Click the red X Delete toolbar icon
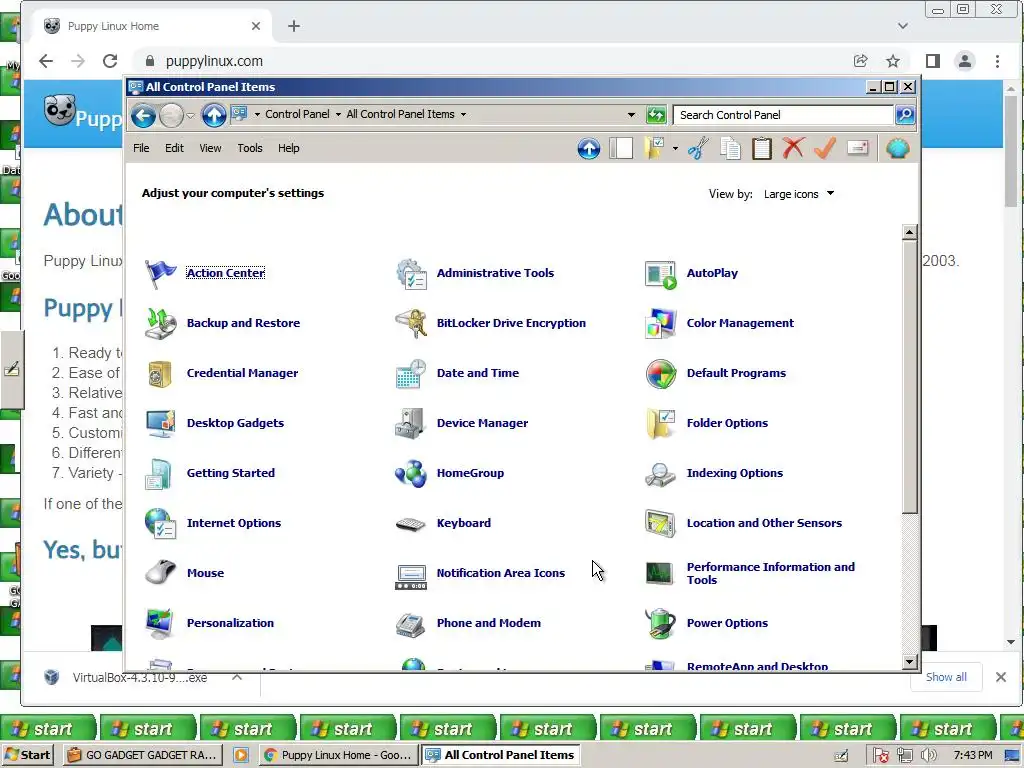Image resolution: width=1024 pixels, height=768 pixels. pos(793,148)
